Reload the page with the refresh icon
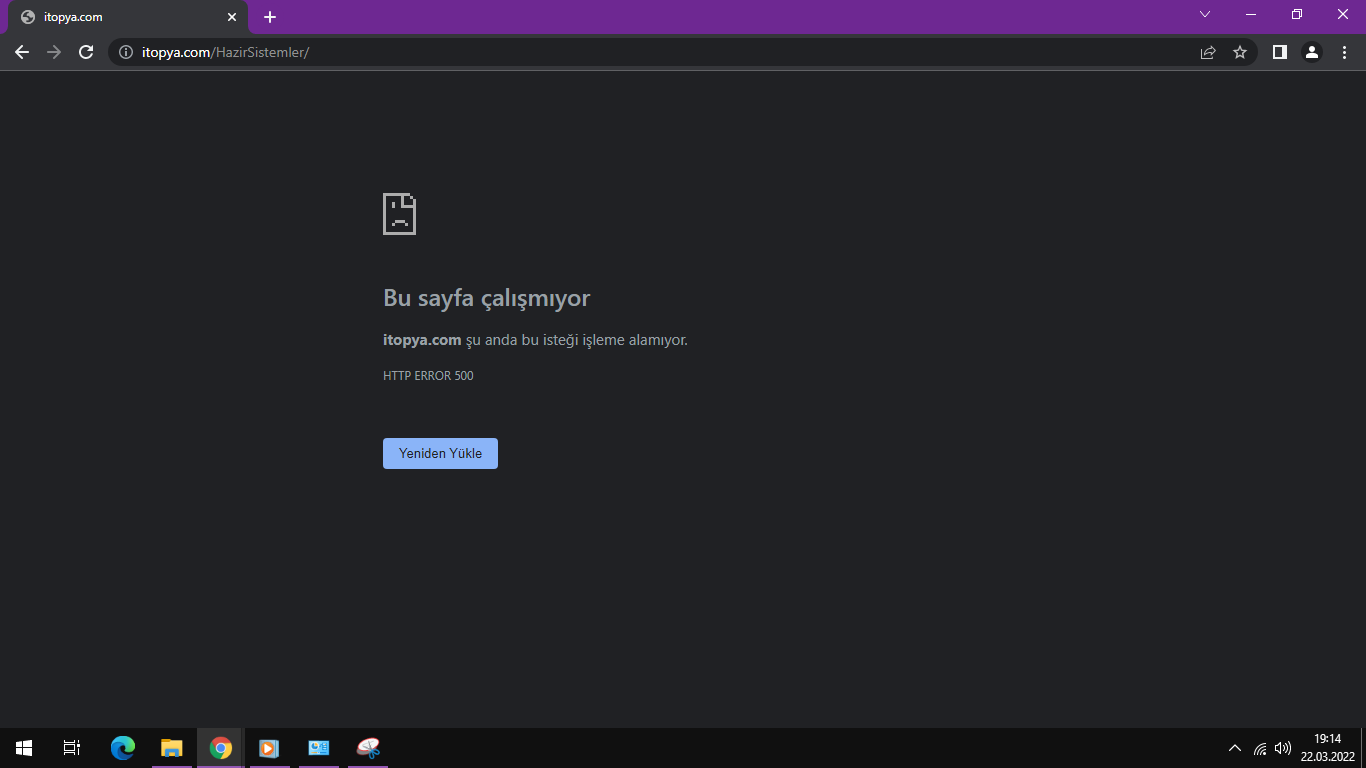1366x768 pixels. [x=86, y=52]
